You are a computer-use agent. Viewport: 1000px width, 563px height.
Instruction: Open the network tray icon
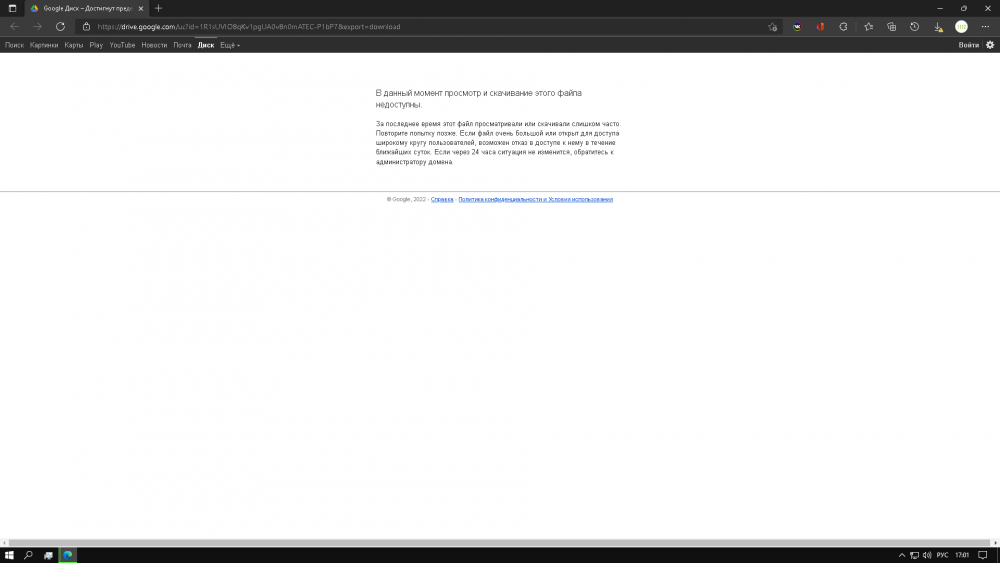point(915,555)
